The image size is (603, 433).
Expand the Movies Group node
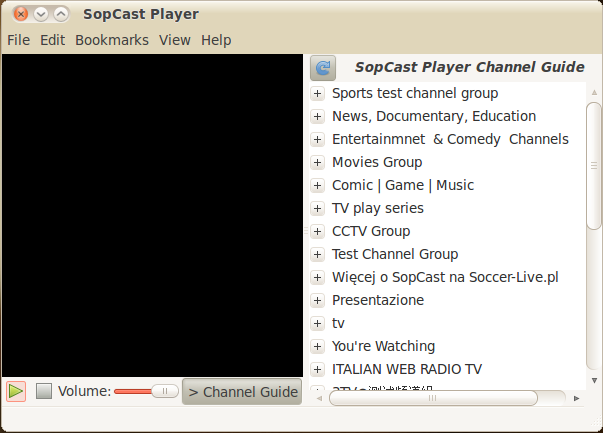click(x=318, y=162)
